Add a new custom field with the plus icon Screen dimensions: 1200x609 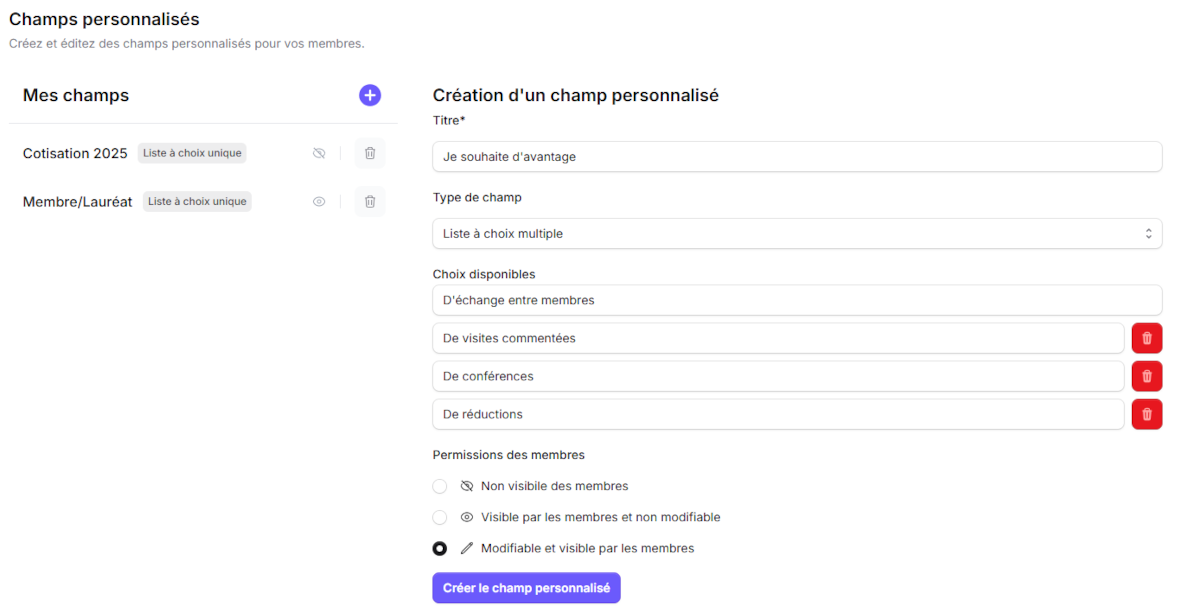pos(370,95)
